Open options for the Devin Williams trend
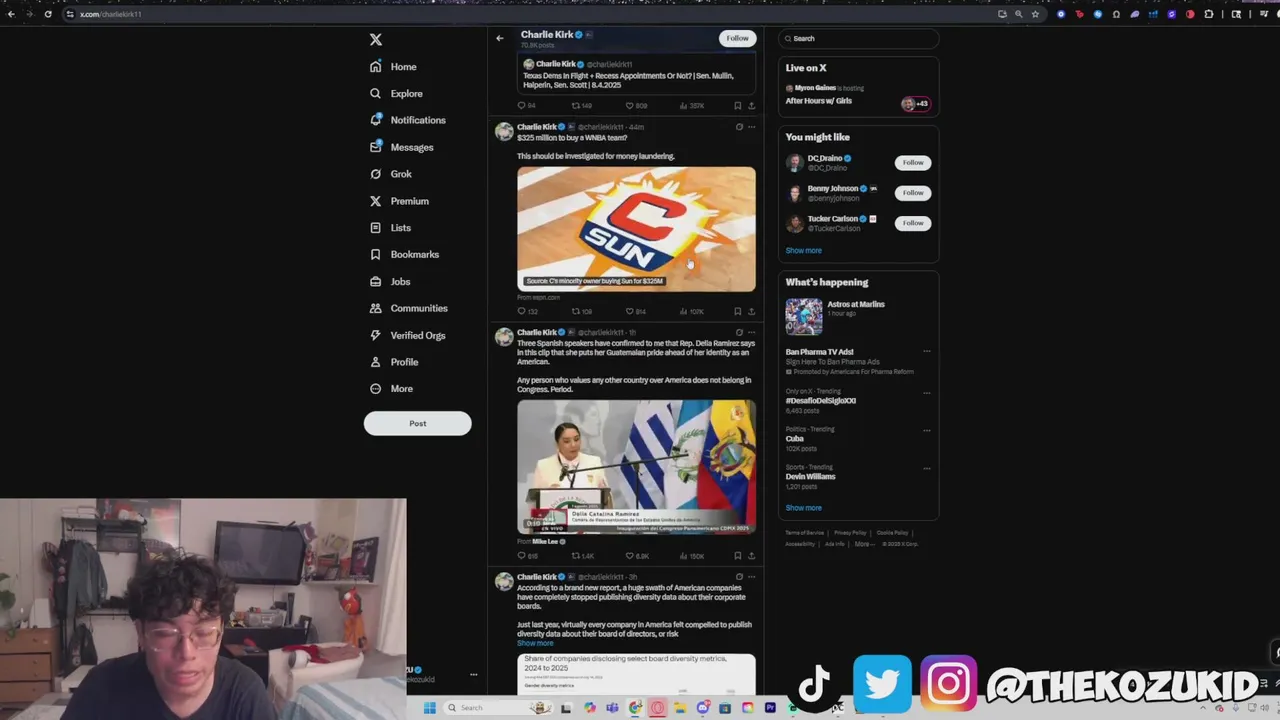The image size is (1280, 720). point(927,468)
